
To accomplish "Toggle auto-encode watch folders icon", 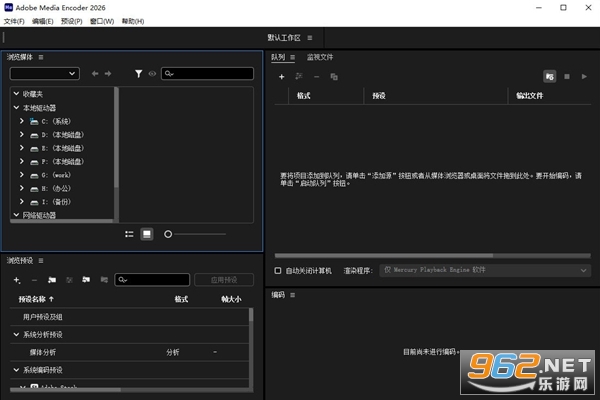I will (549, 77).
